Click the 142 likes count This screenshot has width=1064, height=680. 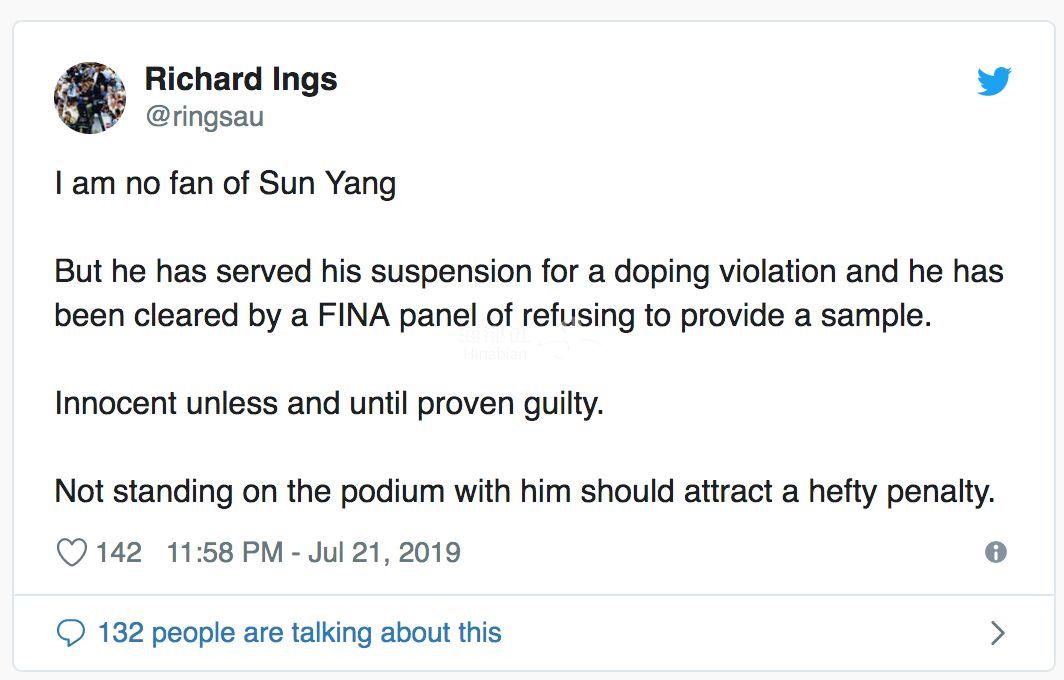pos(119,552)
